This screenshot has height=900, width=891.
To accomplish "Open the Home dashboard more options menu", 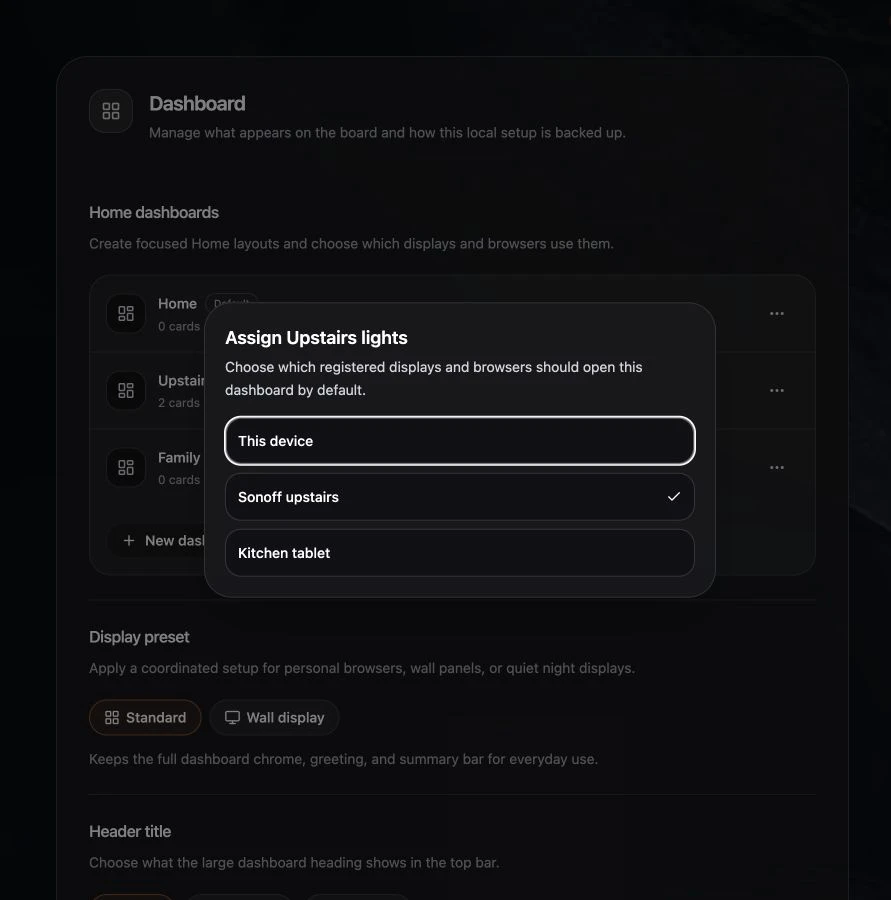I will [x=777, y=313].
